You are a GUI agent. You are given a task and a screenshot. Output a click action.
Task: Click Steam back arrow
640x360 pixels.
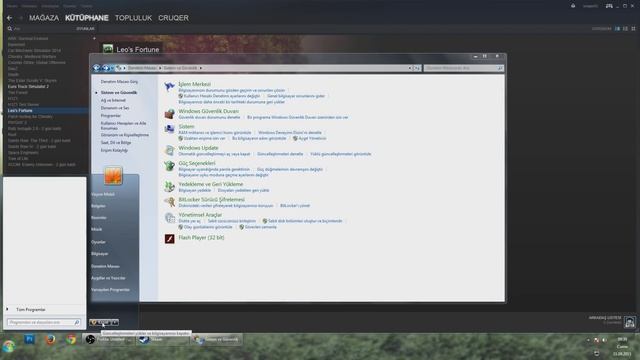[x=9, y=18]
